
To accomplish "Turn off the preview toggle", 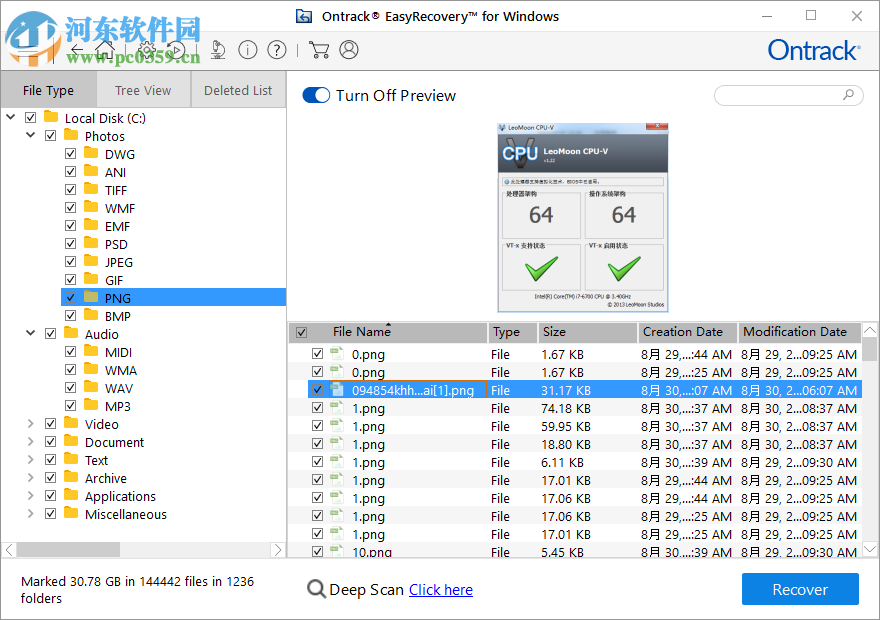I will [316, 95].
